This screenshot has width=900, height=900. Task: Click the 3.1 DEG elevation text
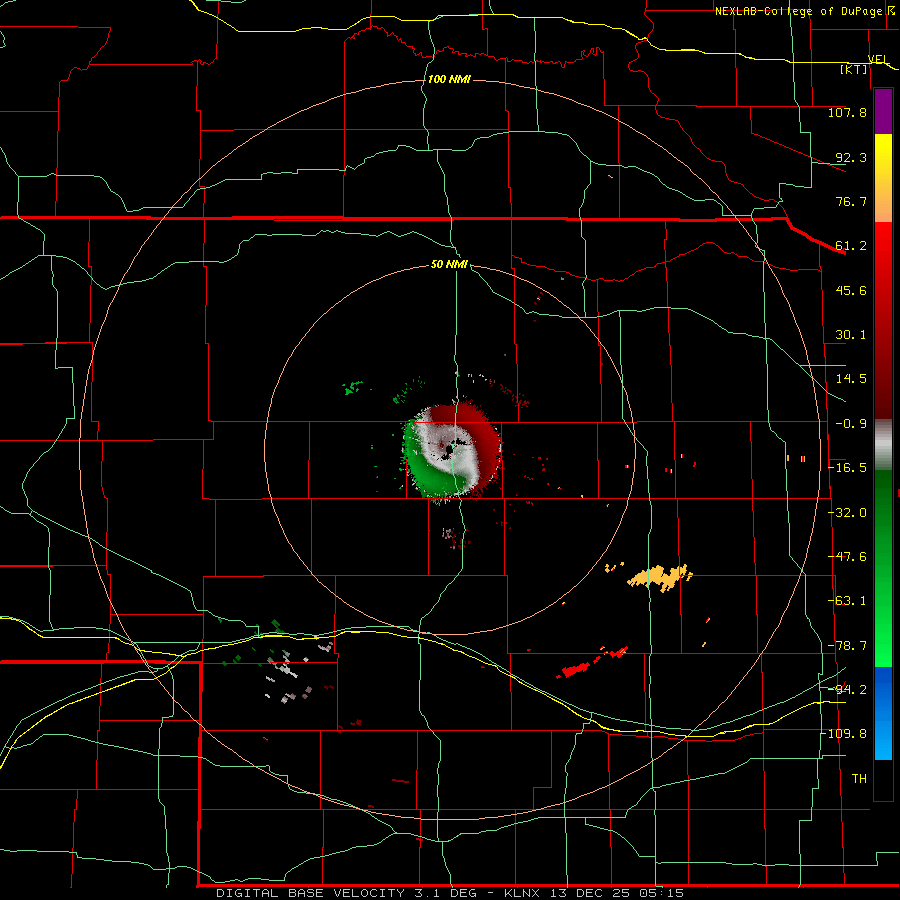445,893
